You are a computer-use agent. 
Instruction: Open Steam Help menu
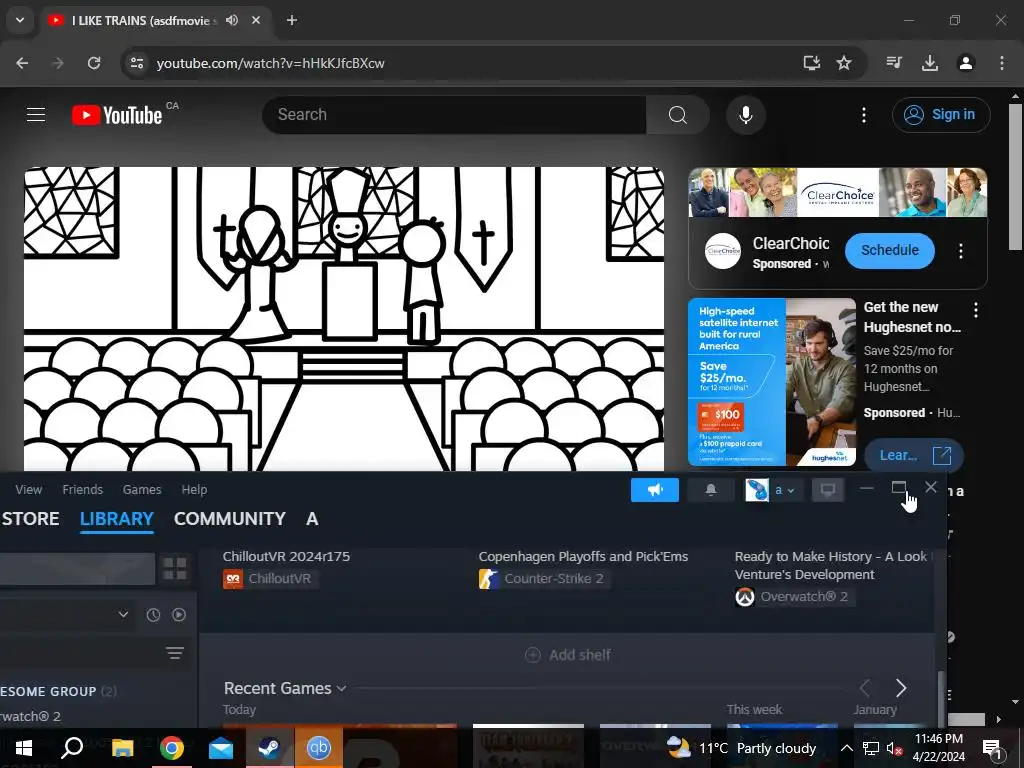(194, 490)
